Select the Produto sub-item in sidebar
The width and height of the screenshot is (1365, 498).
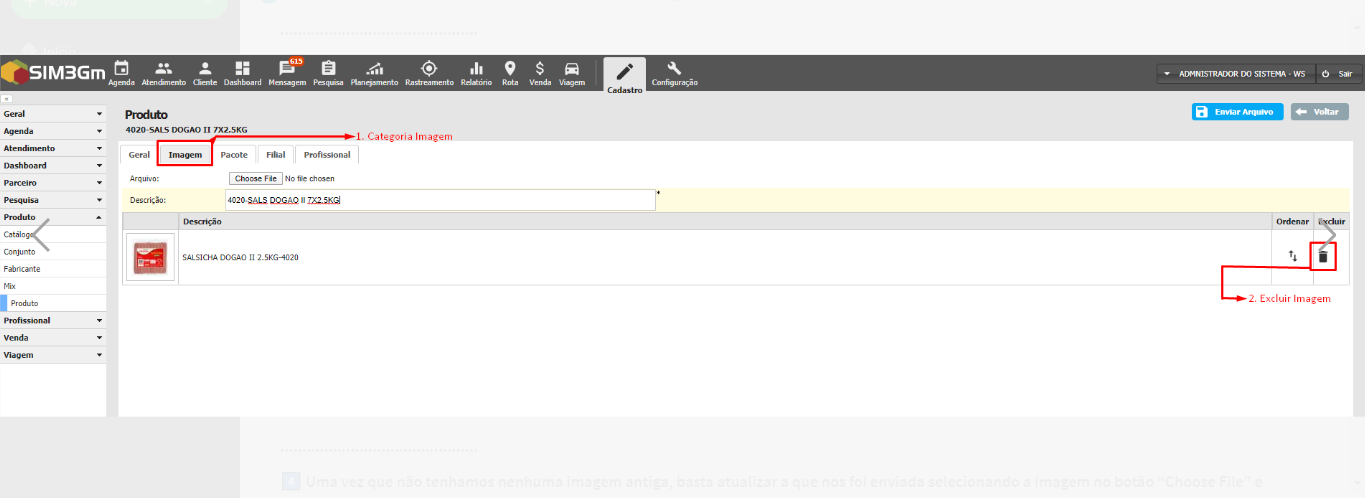[53, 303]
